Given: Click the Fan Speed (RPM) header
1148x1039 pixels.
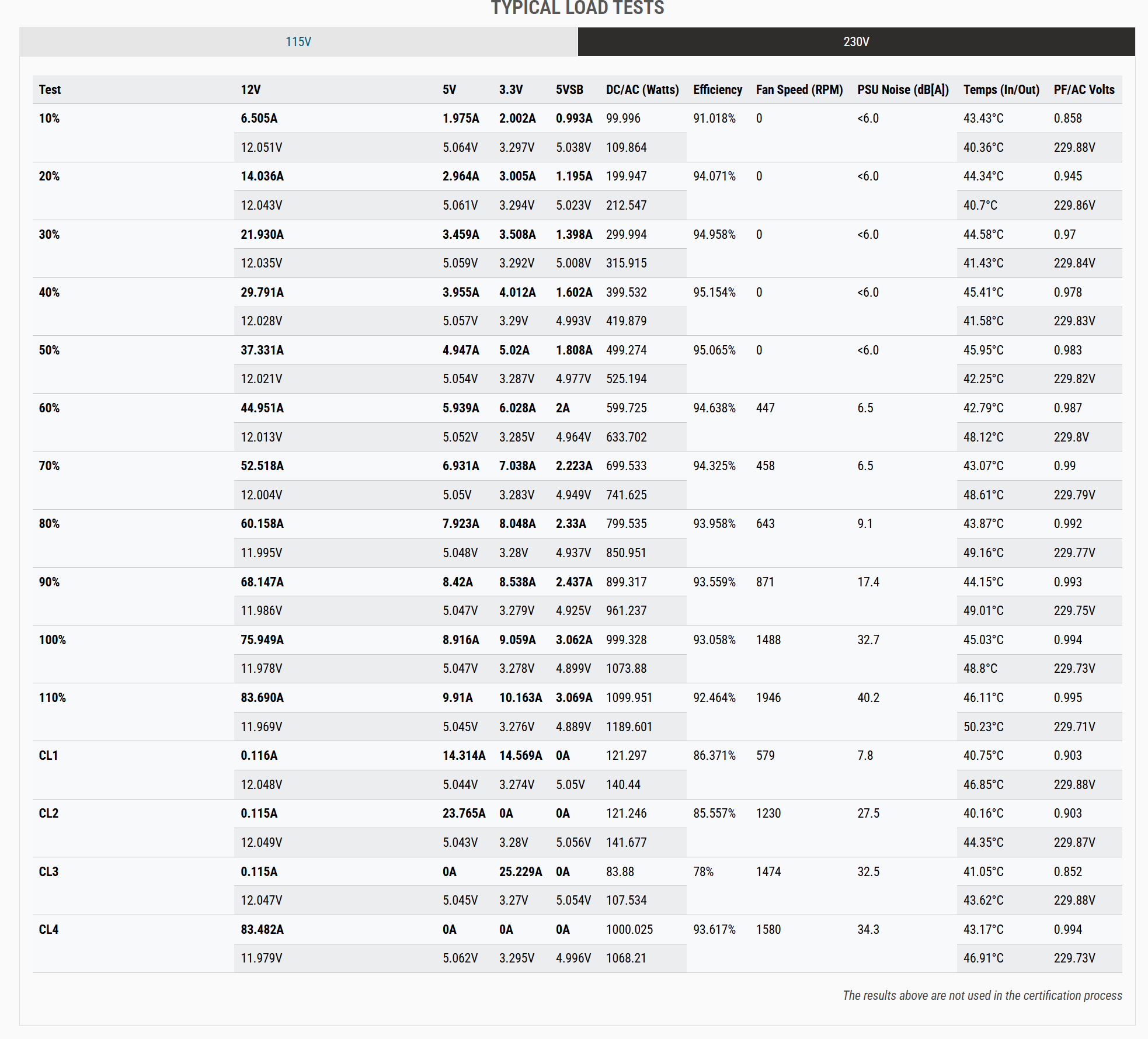Looking at the screenshot, I should point(799,90).
